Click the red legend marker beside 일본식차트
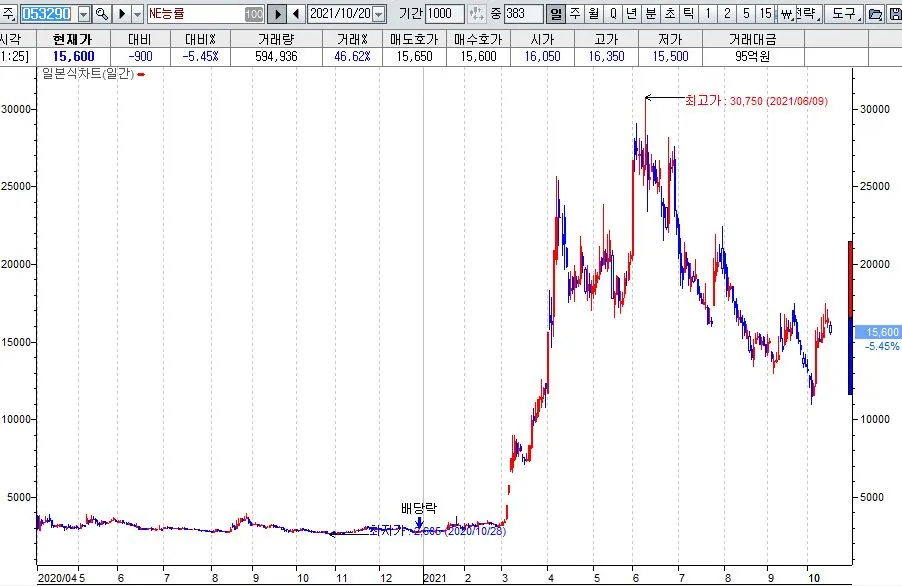Screen dimensions: 902x586 pyautogui.click(x=141, y=74)
